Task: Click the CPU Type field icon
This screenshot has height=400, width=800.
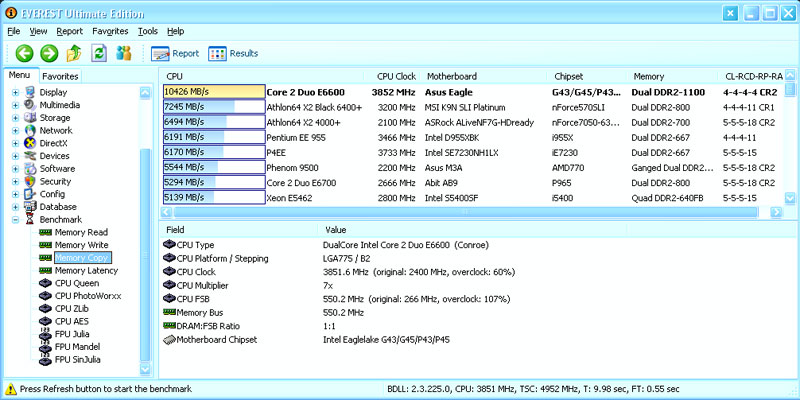Action: tap(169, 245)
